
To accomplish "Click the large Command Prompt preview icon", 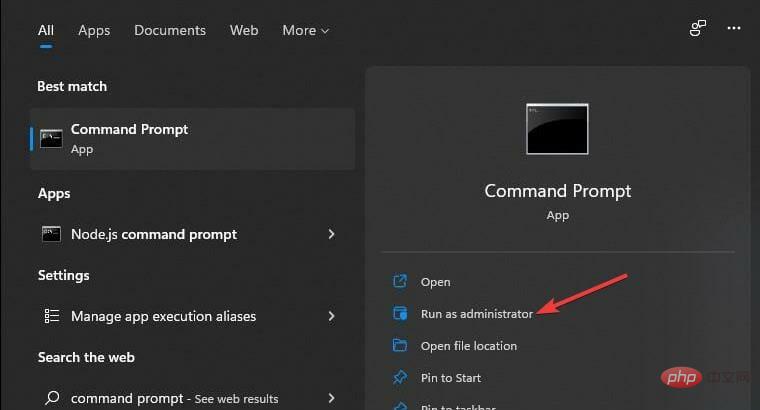I will pos(558,129).
